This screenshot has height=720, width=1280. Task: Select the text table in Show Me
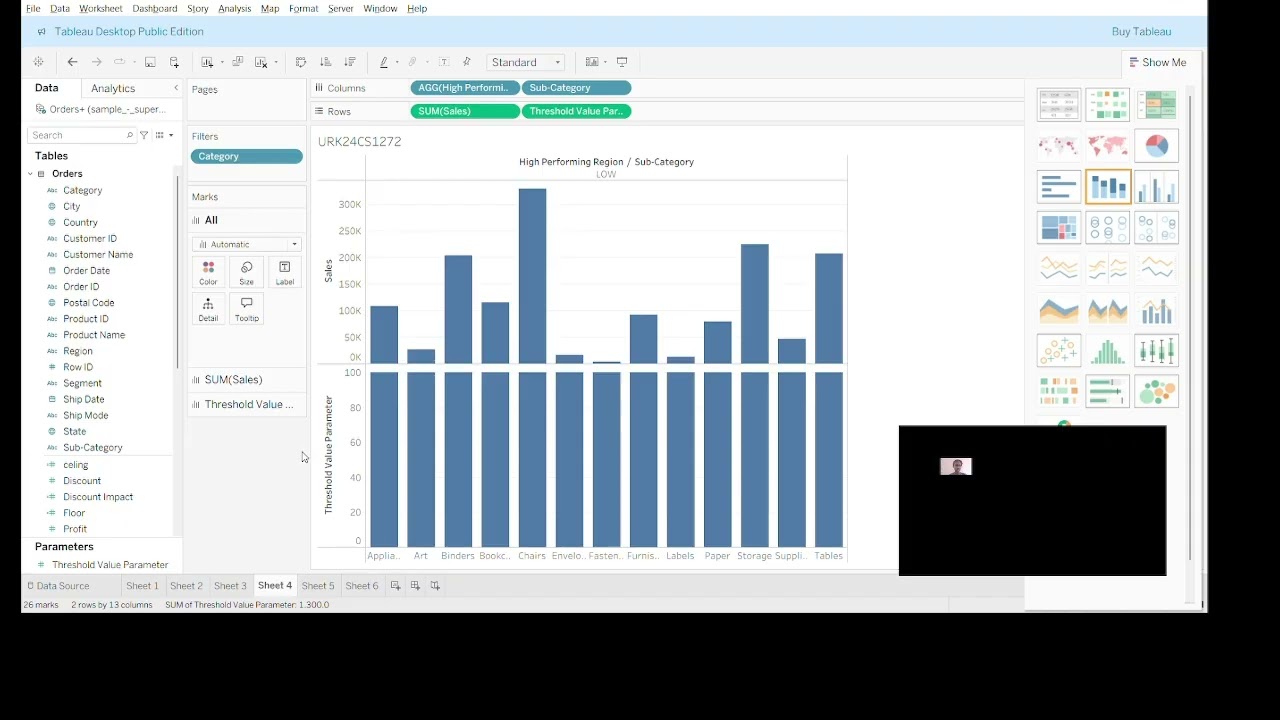[x=1058, y=105]
